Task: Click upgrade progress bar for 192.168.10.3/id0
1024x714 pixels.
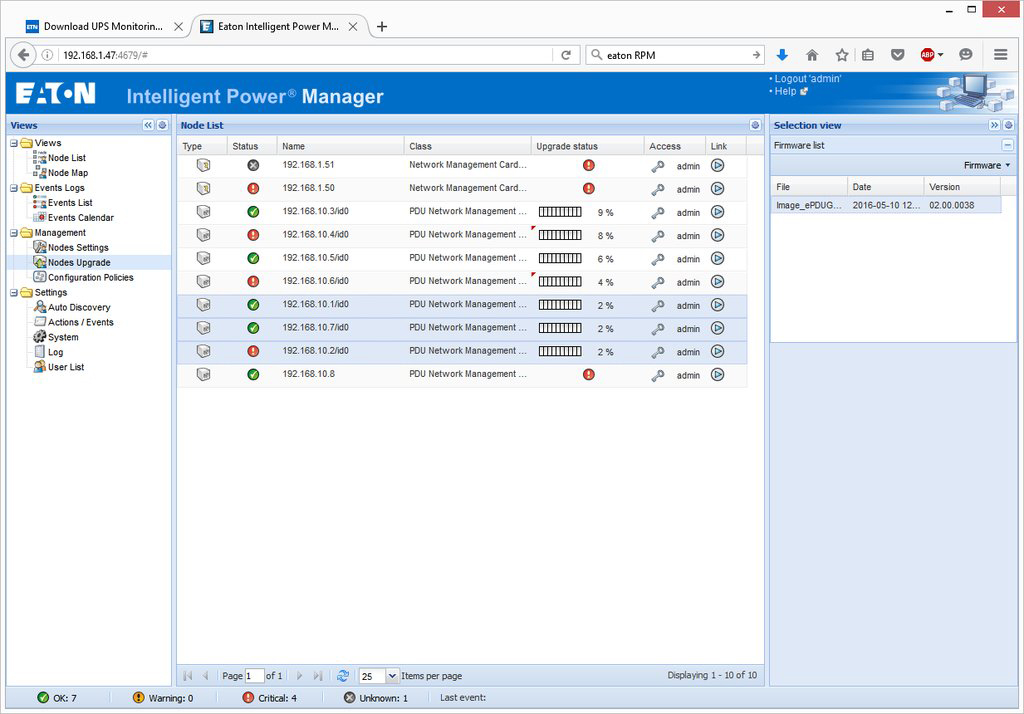Action: (x=560, y=212)
